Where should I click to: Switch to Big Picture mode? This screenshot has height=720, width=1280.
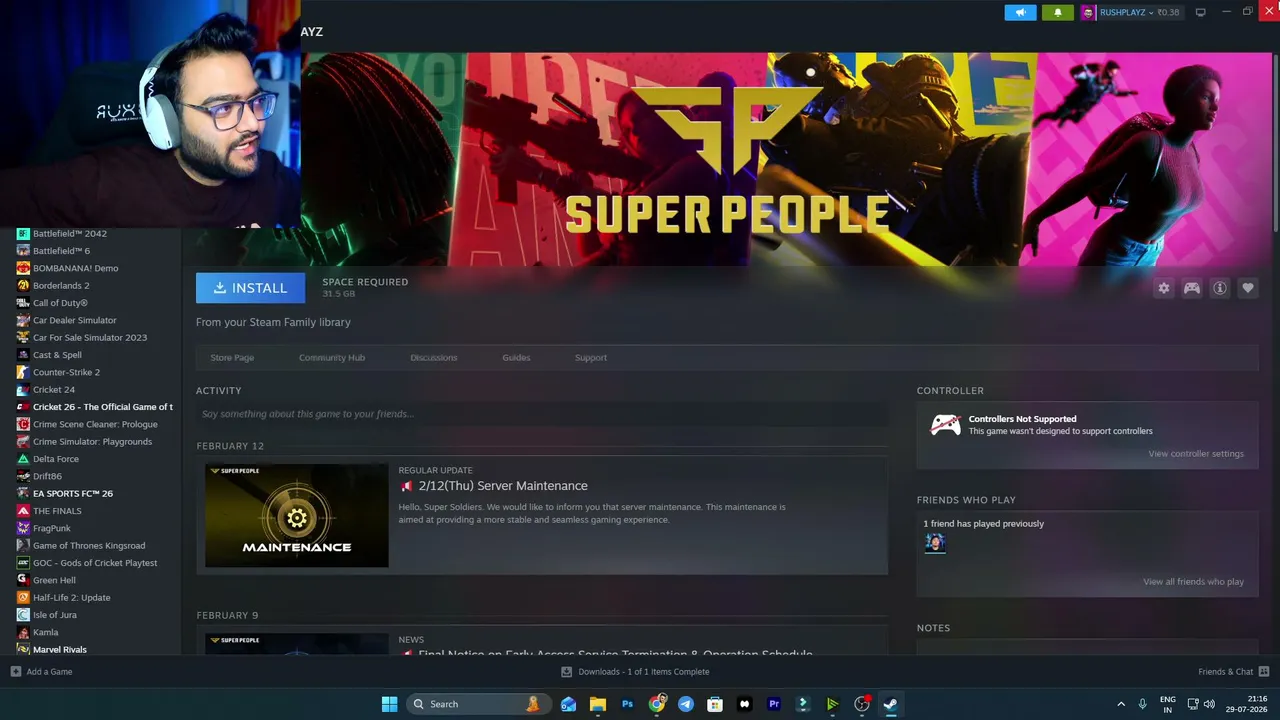tap(1200, 12)
